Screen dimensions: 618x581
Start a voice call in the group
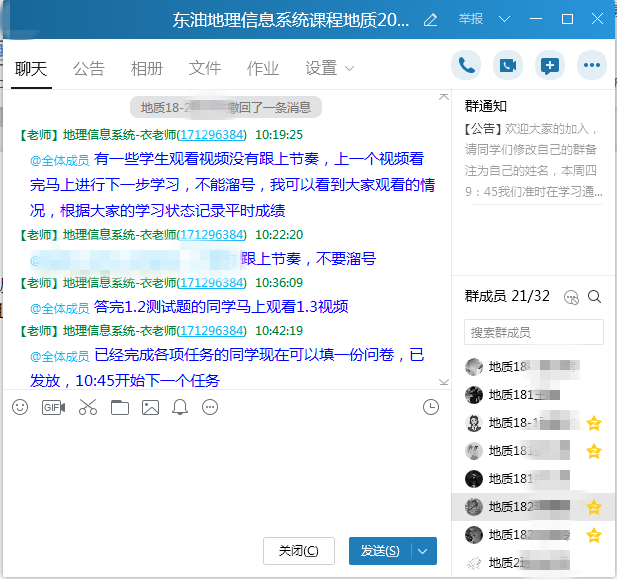(x=466, y=65)
